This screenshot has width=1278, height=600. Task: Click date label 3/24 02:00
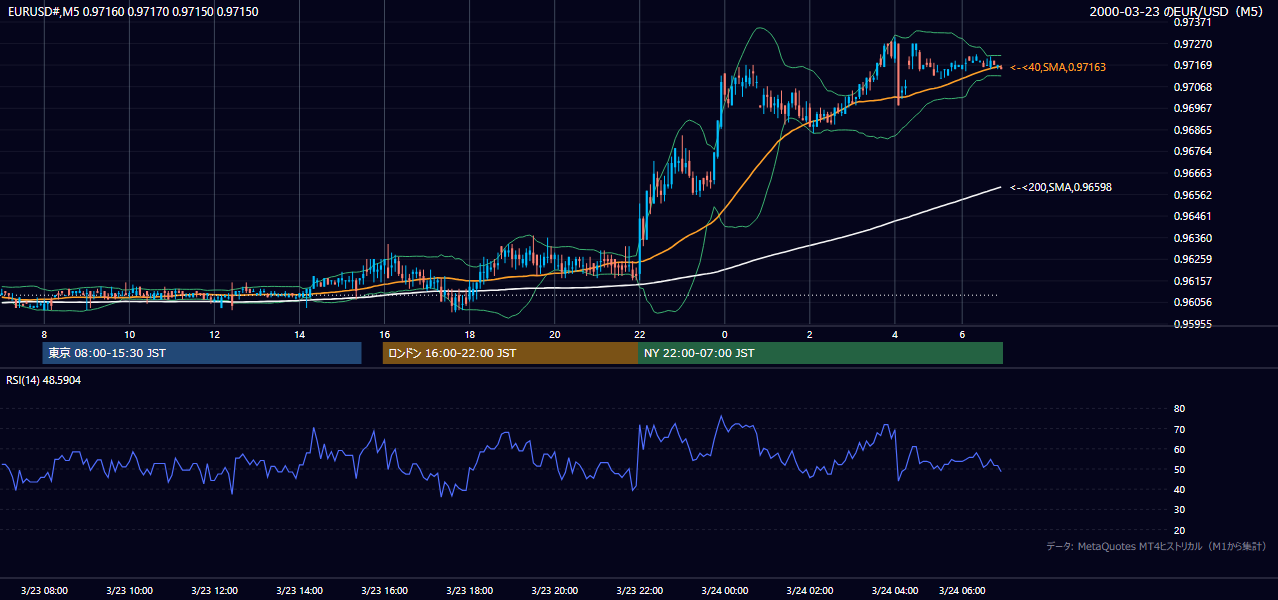point(810,591)
